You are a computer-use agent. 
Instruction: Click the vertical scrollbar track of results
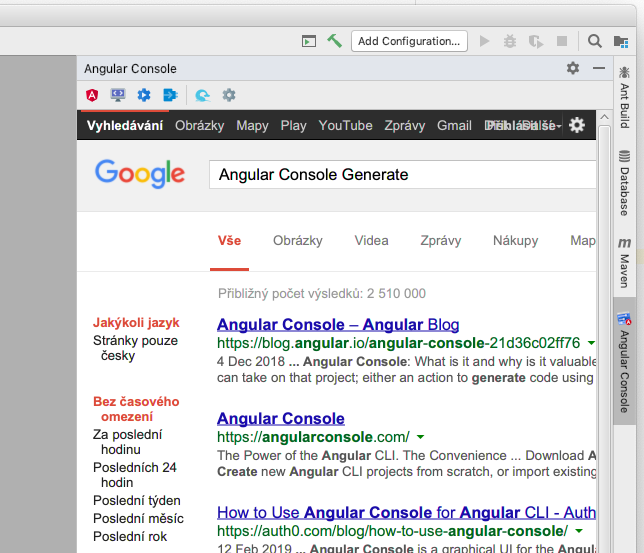click(x=604, y=339)
